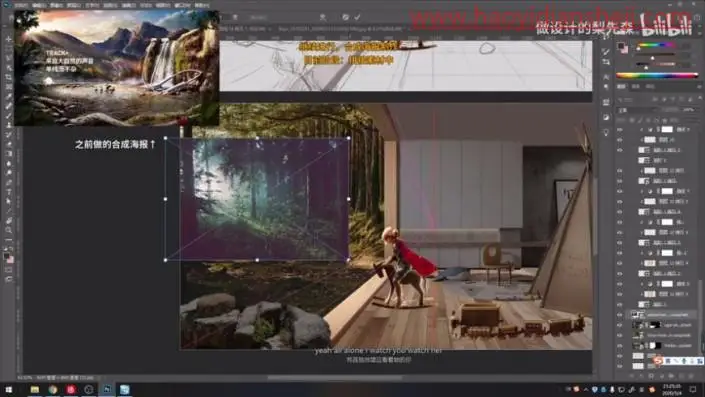This screenshot has width=705, height=397.
Task: Open the first menu in the menu bar
Action: (20, 5)
